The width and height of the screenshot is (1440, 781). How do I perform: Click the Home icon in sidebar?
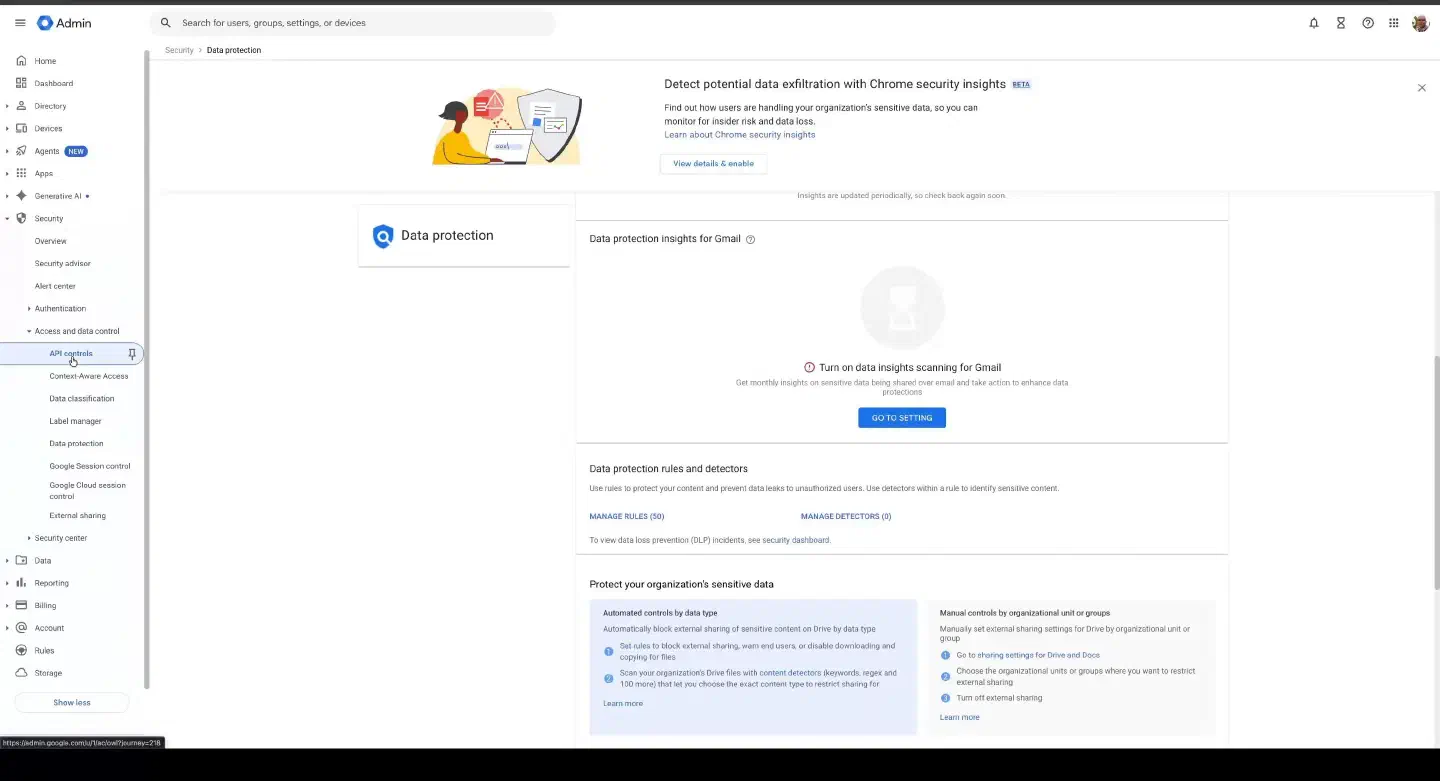[x=21, y=61]
